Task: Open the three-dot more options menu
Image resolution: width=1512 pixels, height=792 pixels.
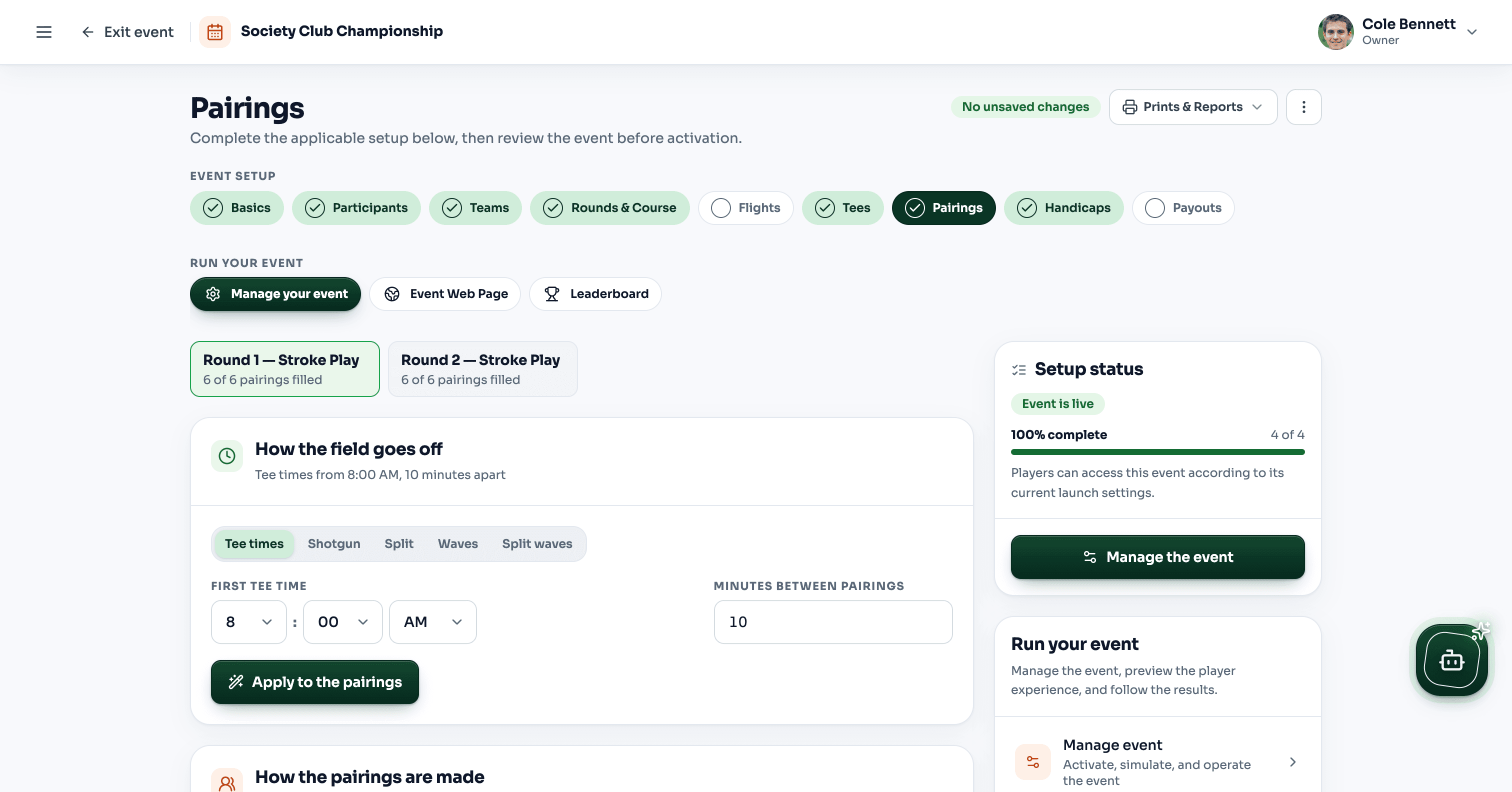Action: point(1303,107)
